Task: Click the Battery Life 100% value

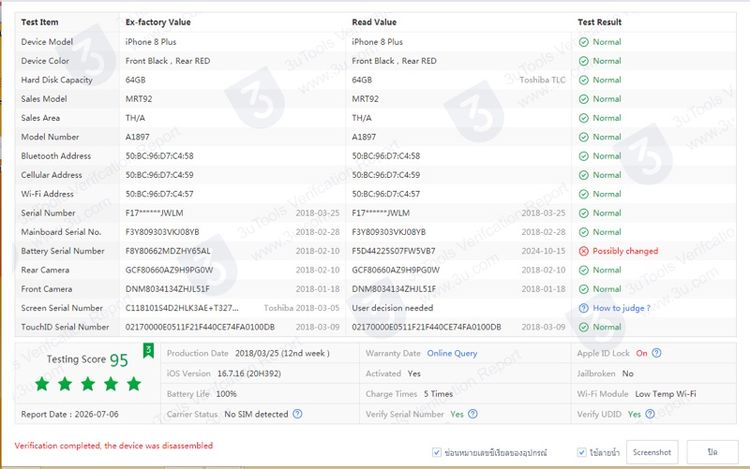Action: click(x=226, y=394)
